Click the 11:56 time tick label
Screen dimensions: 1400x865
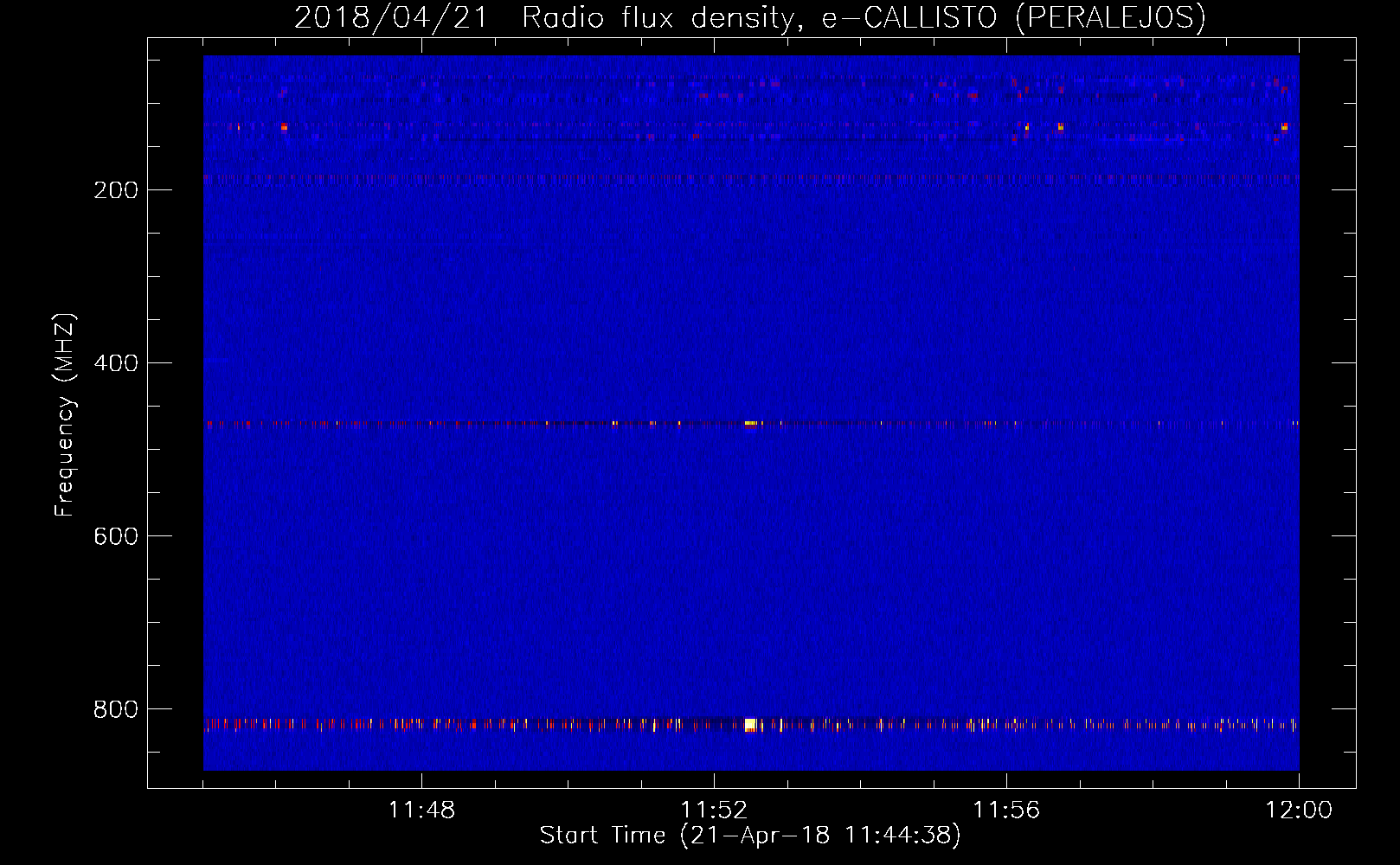1006,811
